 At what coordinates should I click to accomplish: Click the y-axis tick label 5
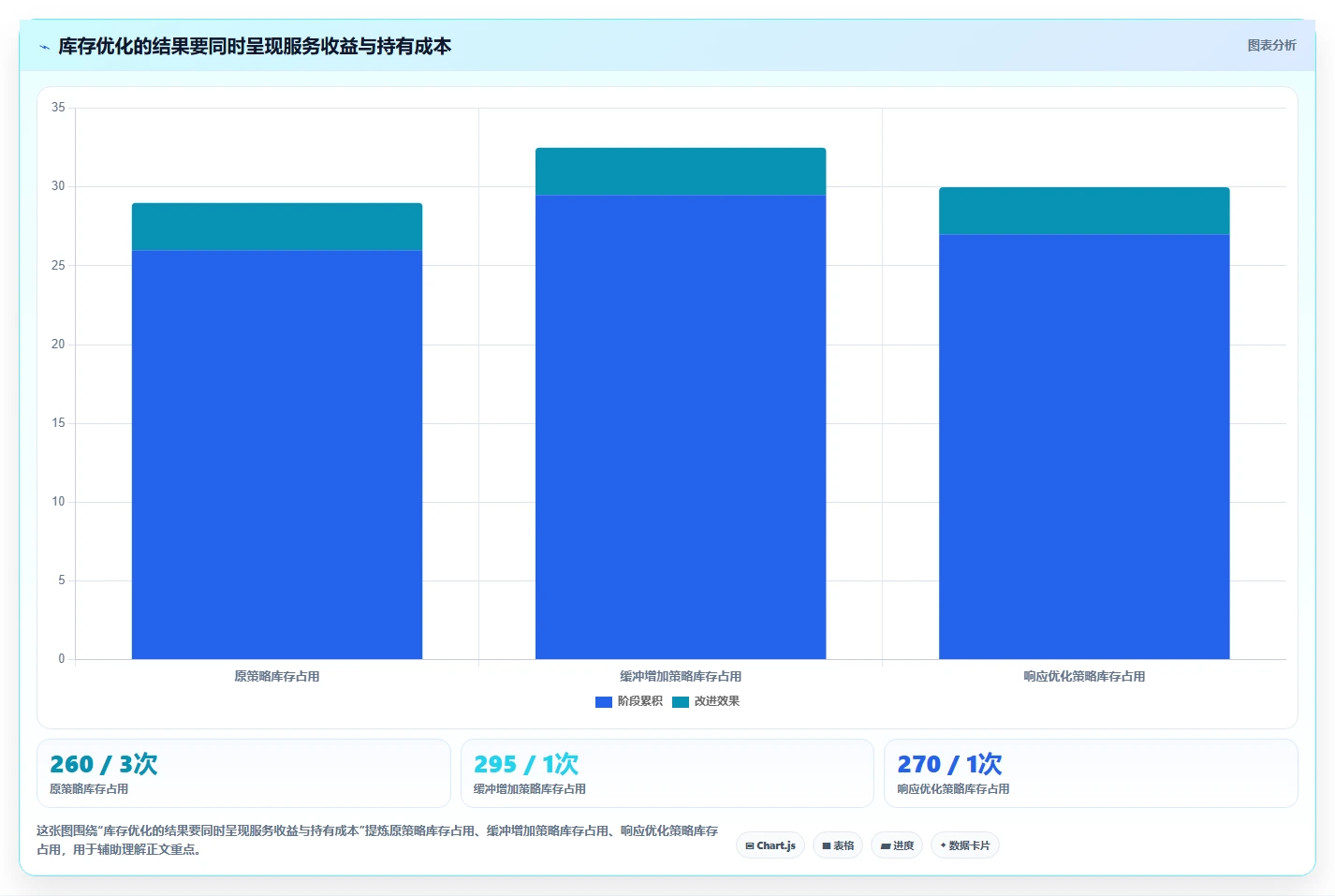62,580
